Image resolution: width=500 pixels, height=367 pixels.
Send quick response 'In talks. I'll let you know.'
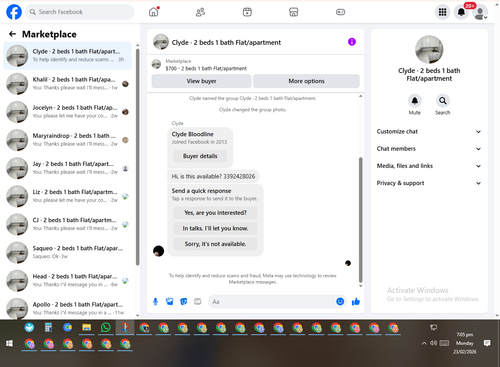(215, 228)
